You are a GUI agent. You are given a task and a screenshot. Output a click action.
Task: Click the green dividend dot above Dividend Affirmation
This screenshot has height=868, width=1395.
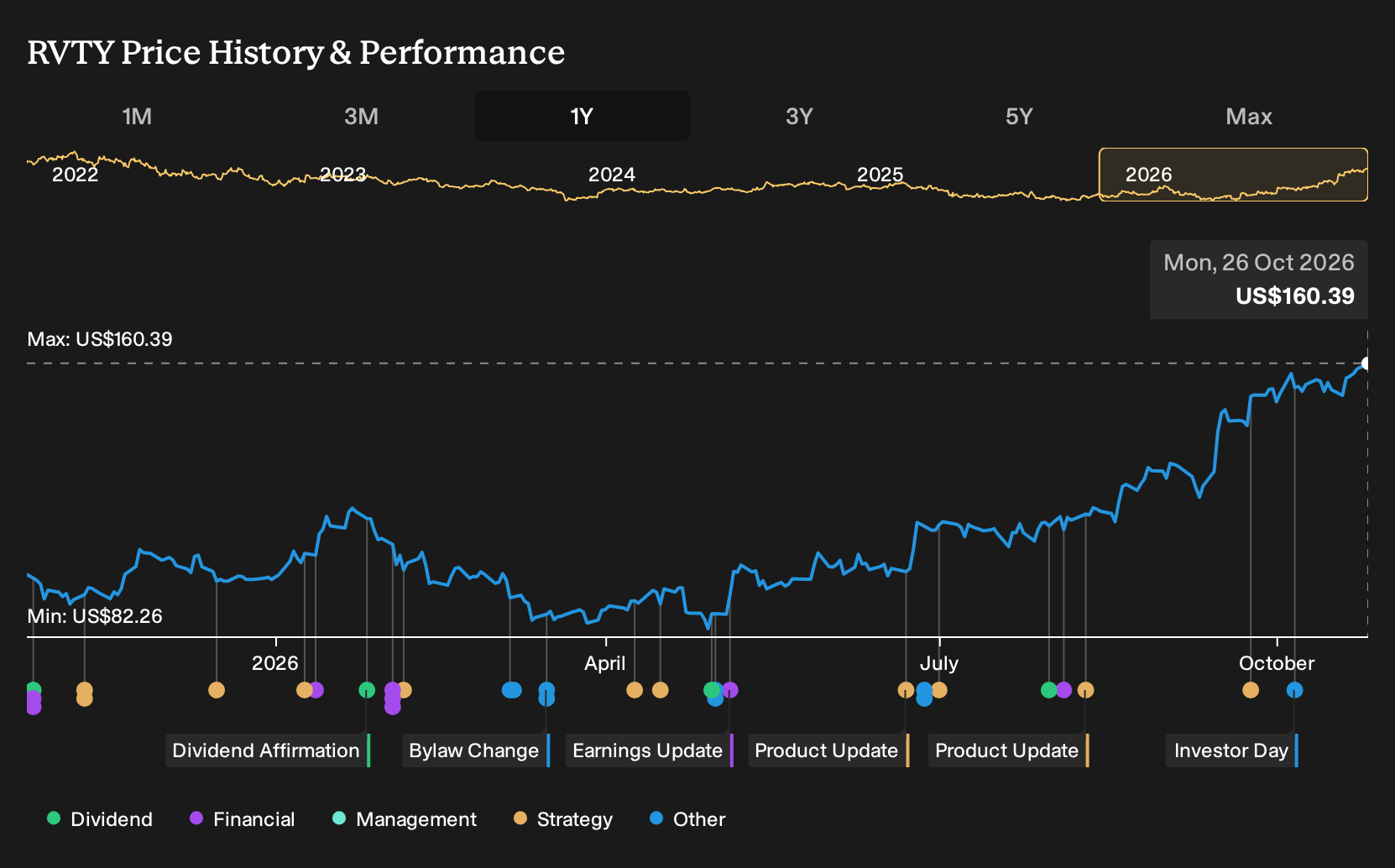367,690
